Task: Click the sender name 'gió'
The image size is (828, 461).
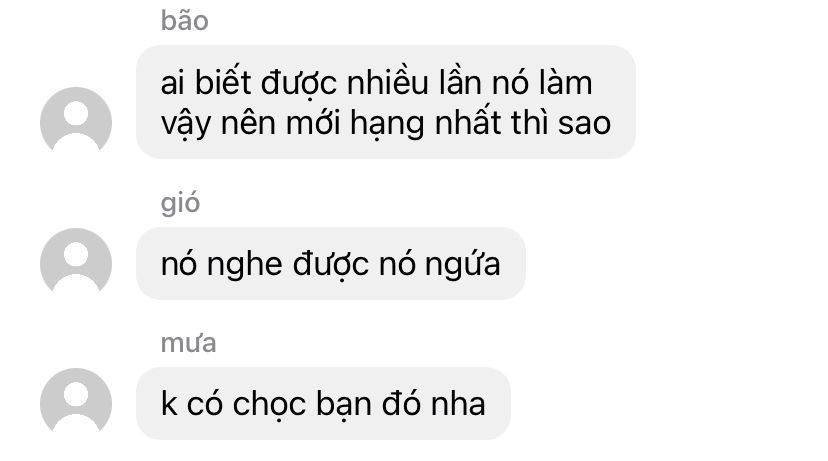Action: tap(180, 203)
